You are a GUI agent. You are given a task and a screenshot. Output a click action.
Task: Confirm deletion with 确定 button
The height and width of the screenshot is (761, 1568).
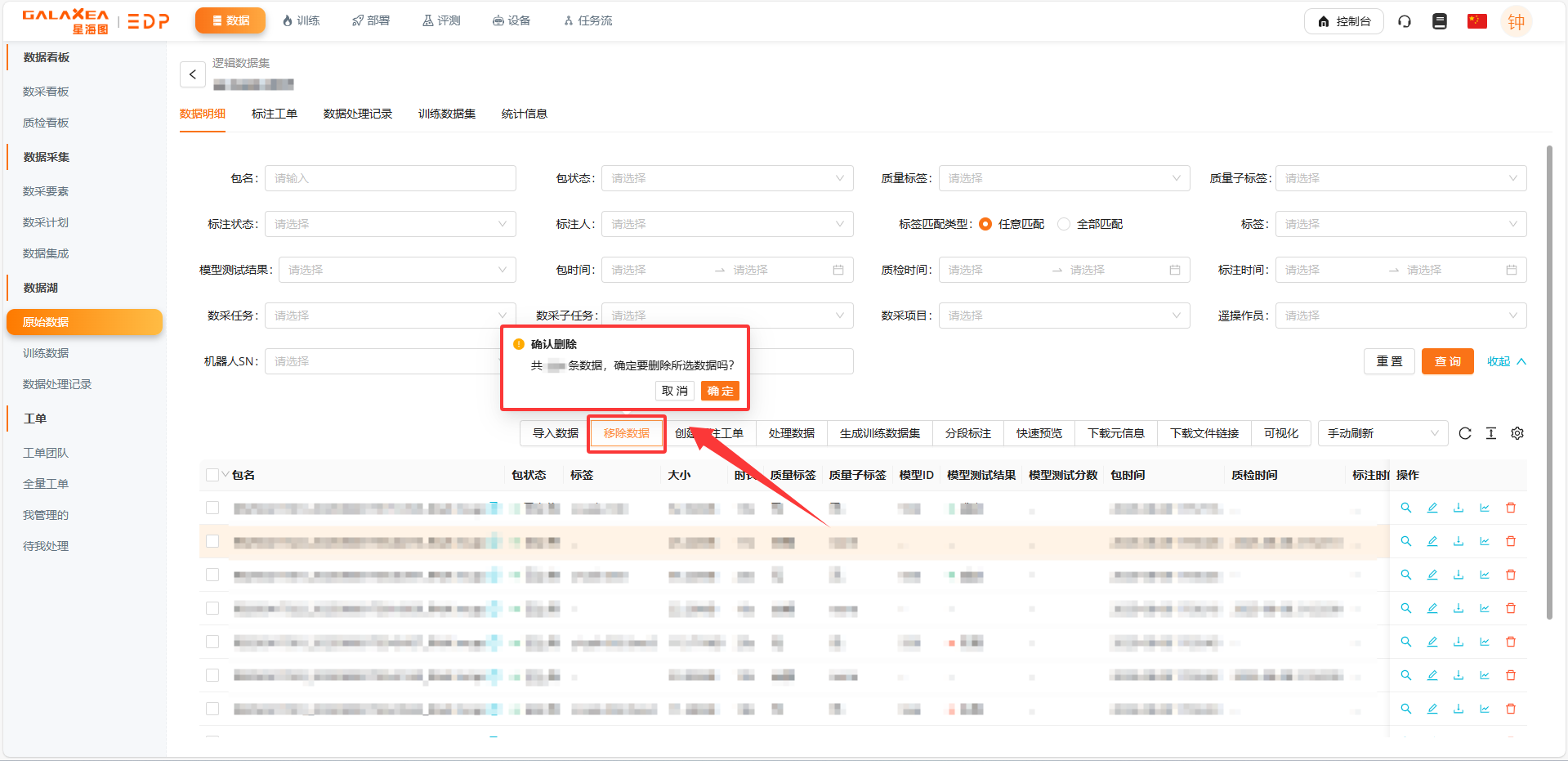(x=720, y=391)
